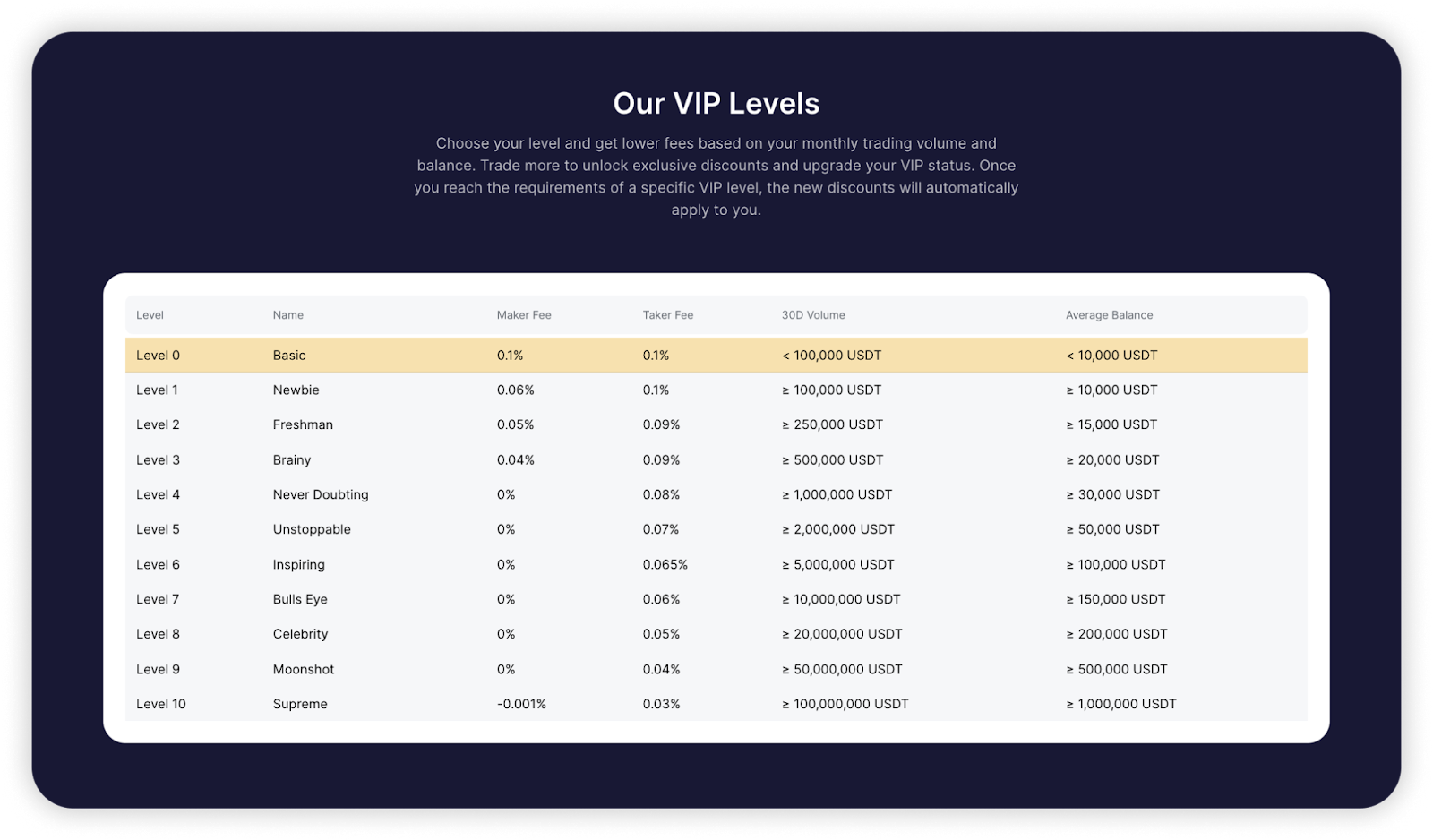Click the ≥ 100,000,000 USDT volume cell
Viewport: 1433px width, 840px height.
(845, 704)
